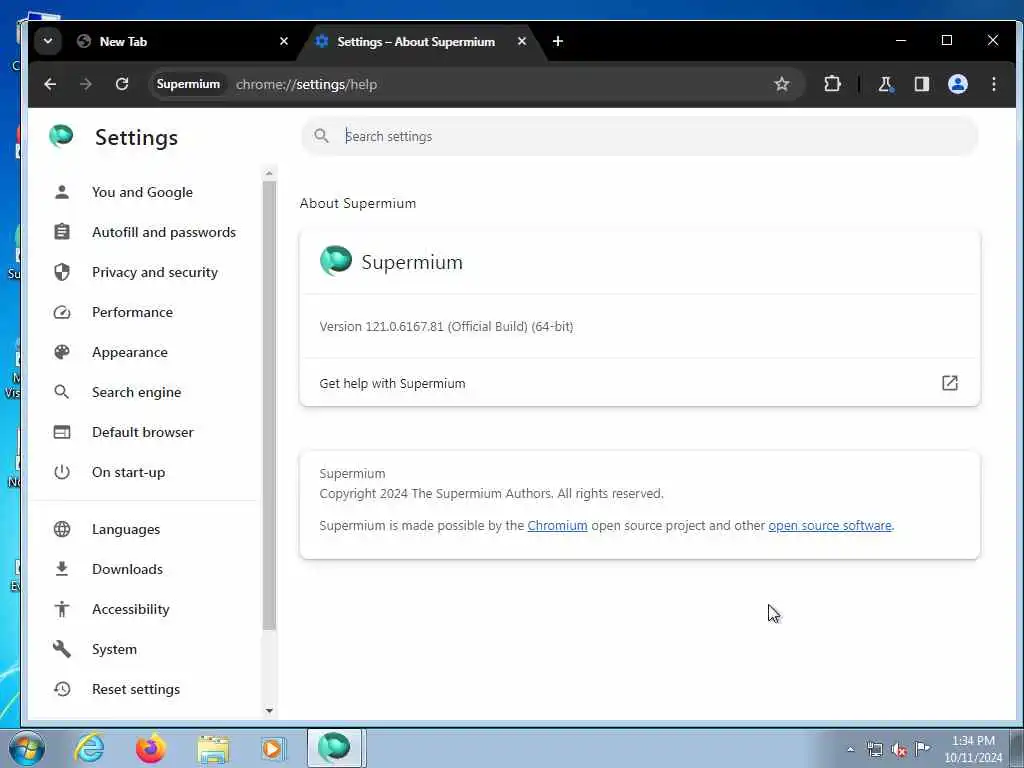Click the shield icon beside Privacy
The width and height of the screenshot is (1024, 768).
62,272
